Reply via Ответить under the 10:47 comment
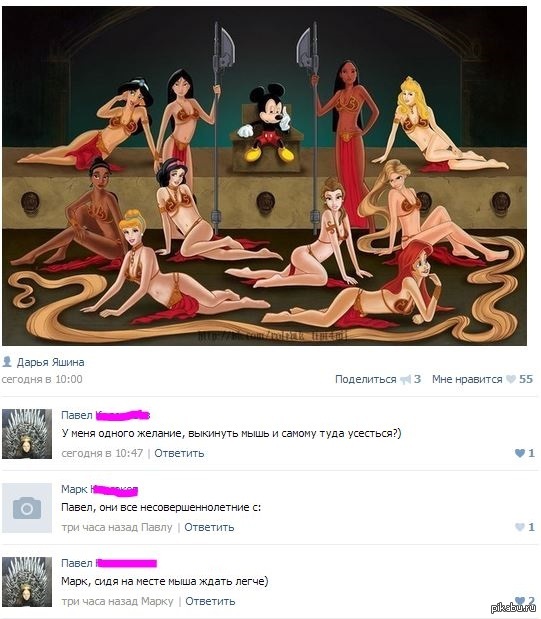Image resolution: width=541 pixels, height=619 pixels. [179, 453]
